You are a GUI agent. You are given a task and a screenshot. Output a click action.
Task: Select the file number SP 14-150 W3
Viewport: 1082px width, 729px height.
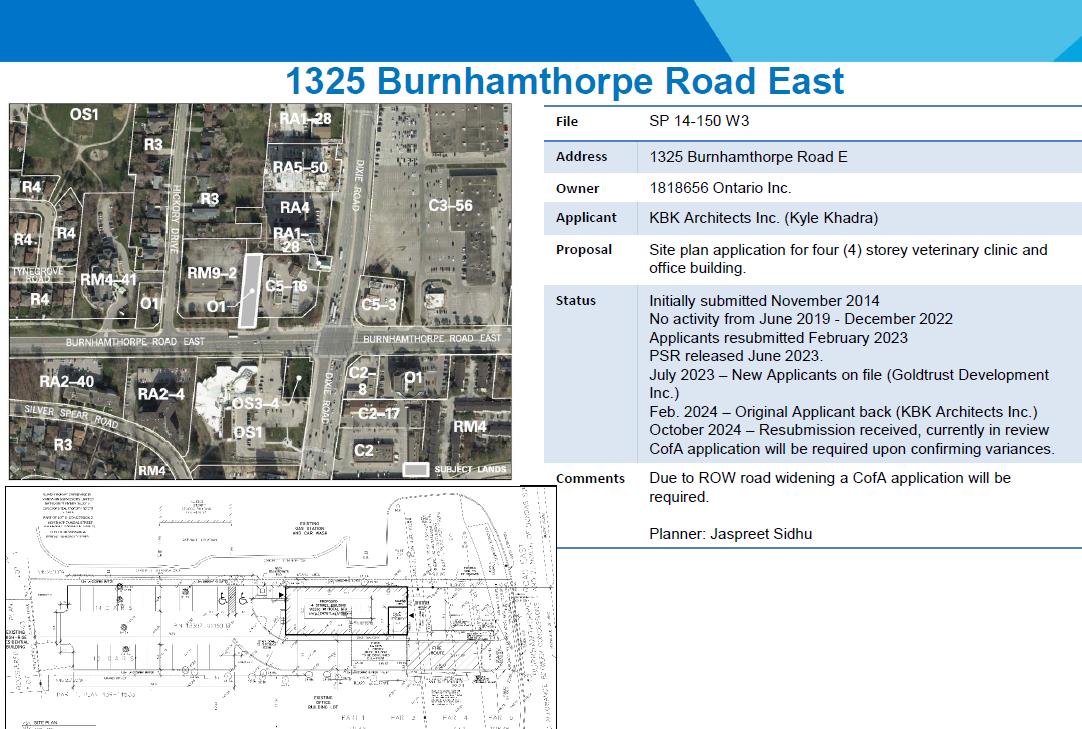point(699,122)
